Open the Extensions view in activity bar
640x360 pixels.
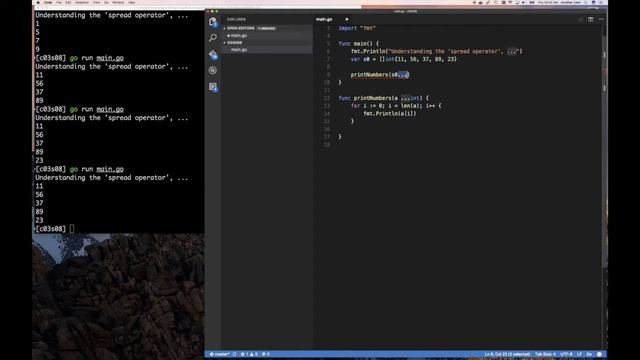[x=213, y=87]
